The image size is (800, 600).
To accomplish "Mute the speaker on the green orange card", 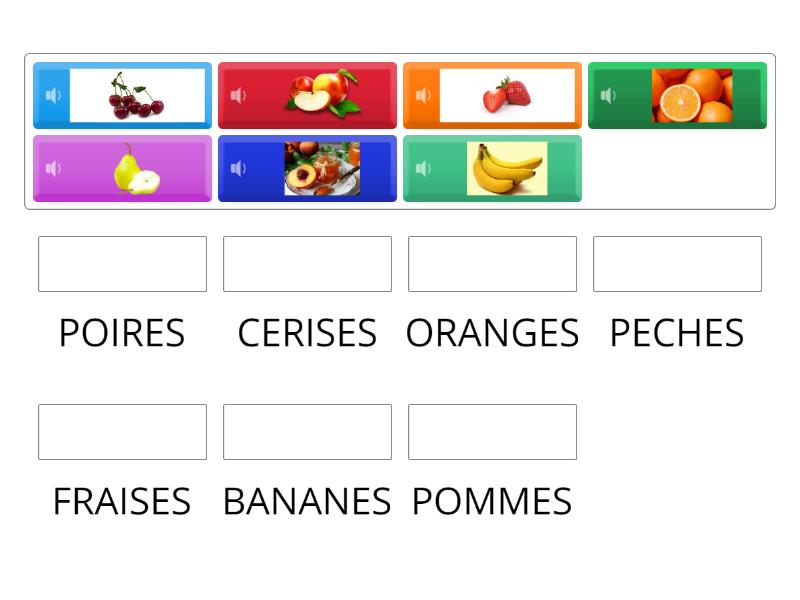I will click(x=607, y=95).
